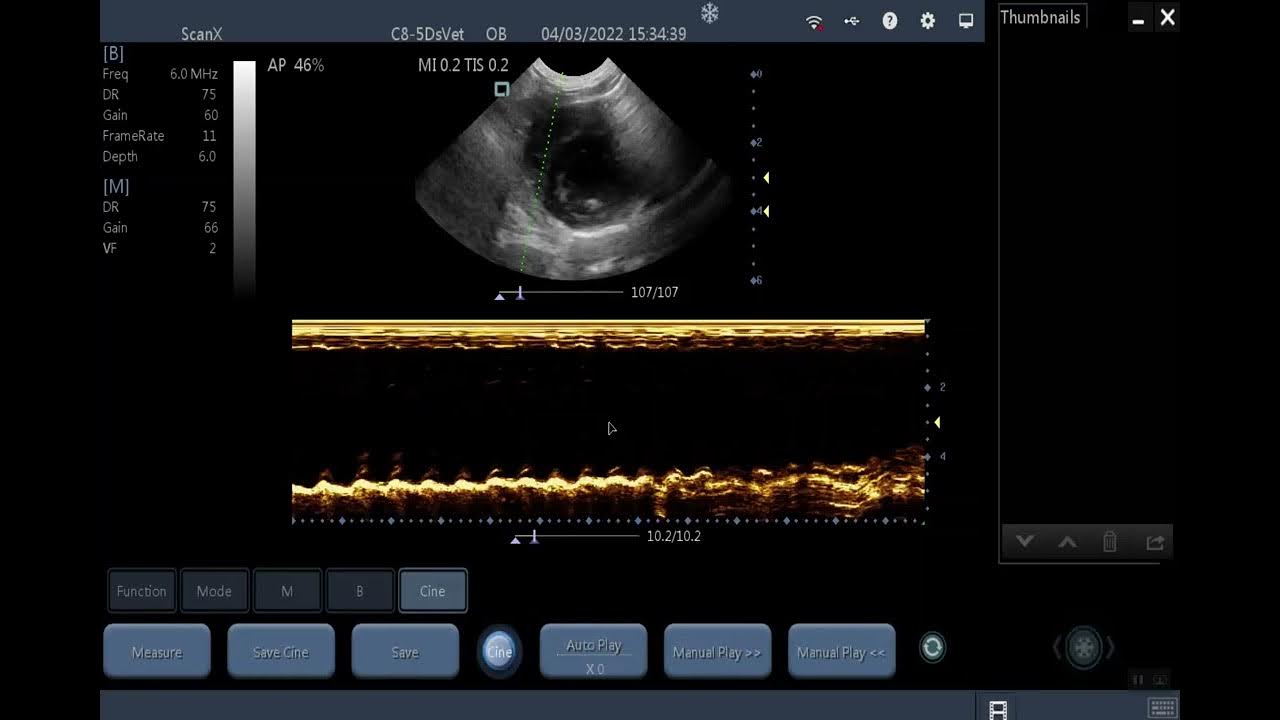Click the Auto Play X 0 button
The height and width of the screenshot is (720, 1280).
pos(594,651)
